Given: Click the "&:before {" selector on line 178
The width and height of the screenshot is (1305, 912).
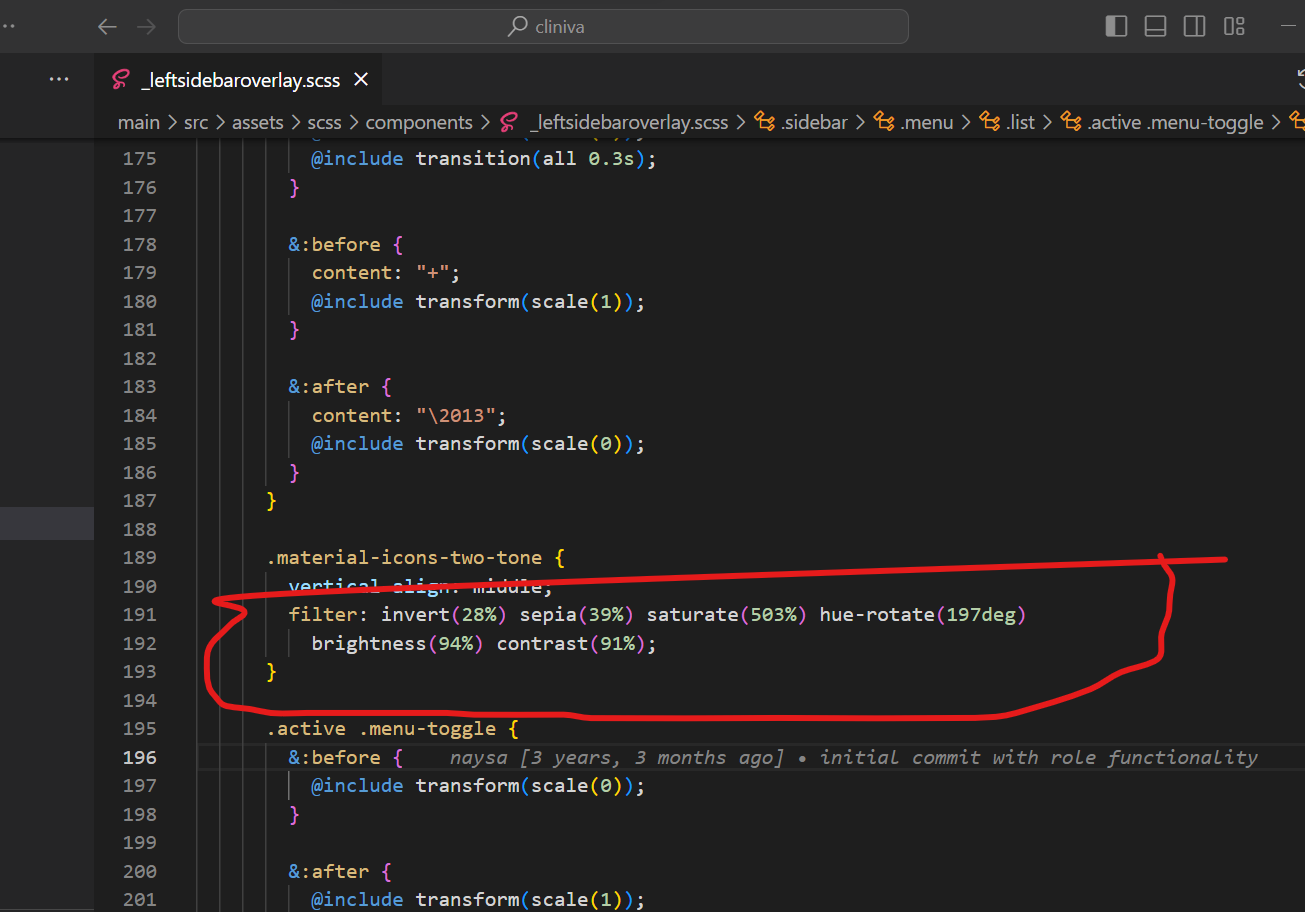Looking at the screenshot, I should (346, 244).
